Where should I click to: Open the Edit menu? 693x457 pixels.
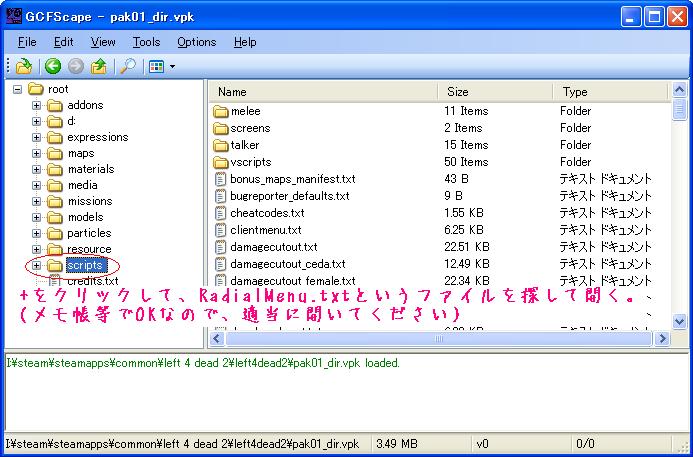coord(64,42)
